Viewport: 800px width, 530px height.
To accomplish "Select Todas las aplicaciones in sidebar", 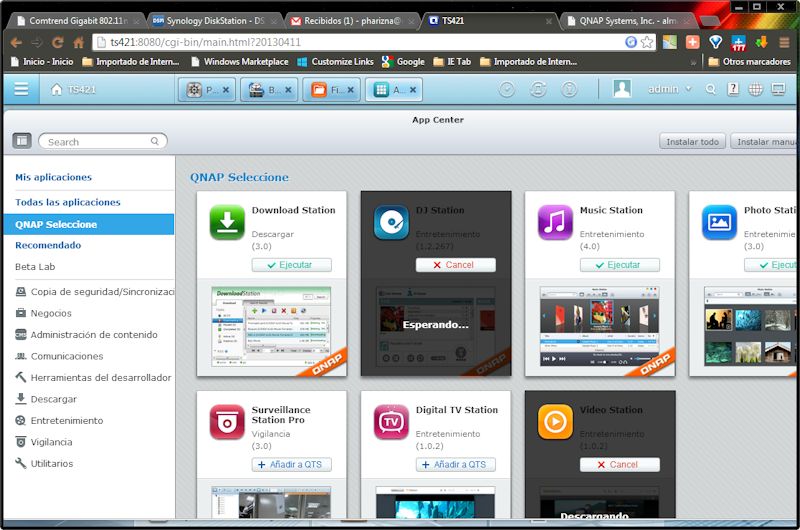I will pos(68,202).
